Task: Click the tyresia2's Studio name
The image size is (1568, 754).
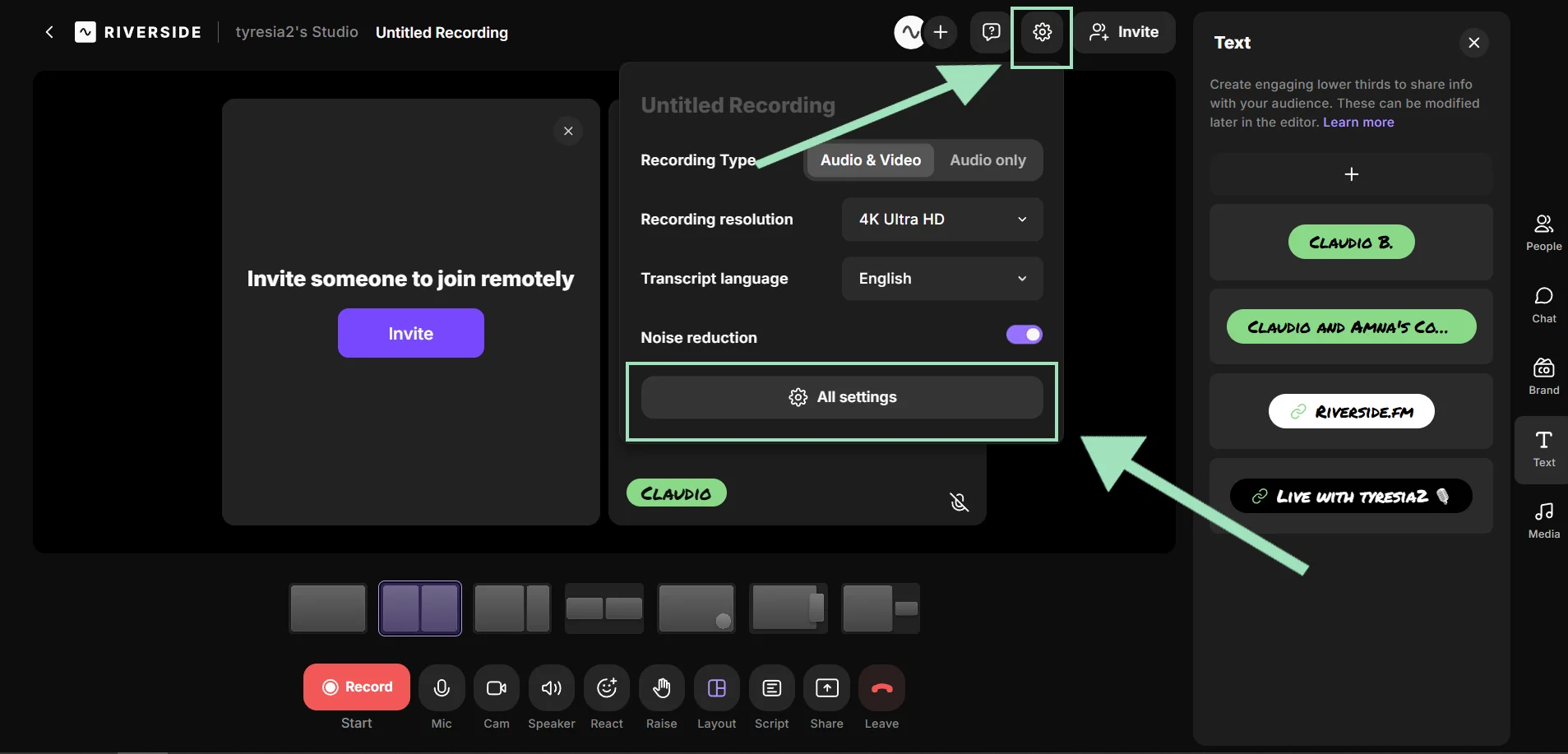Action: coord(297,32)
